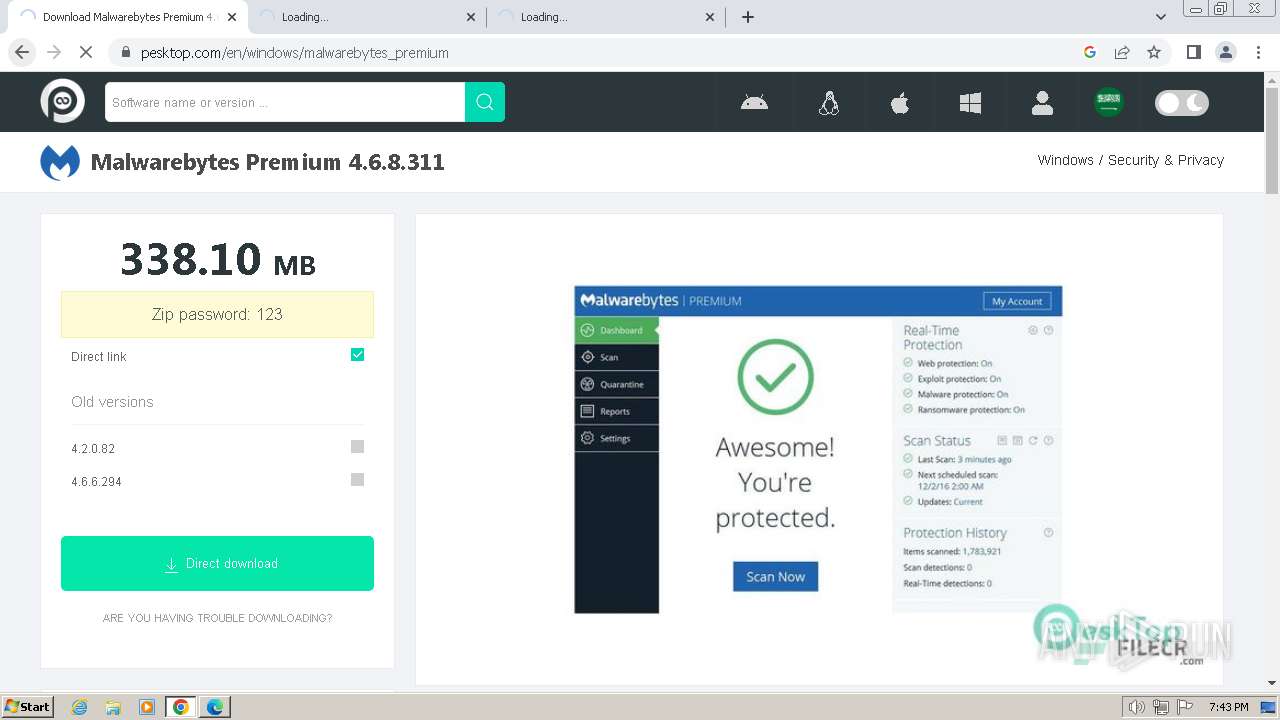The width and height of the screenshot is (1280, 720).
Task: Click the 338.10 MB file size
Action: 217,259
